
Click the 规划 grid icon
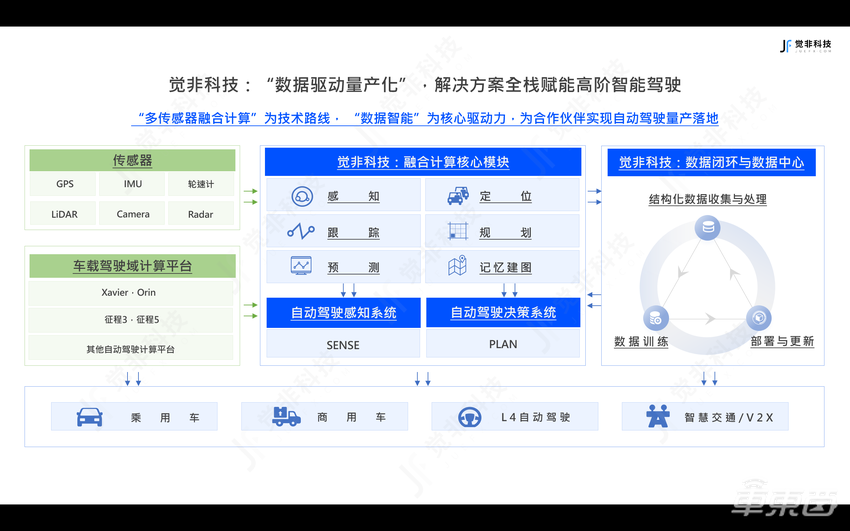[458, 232]
